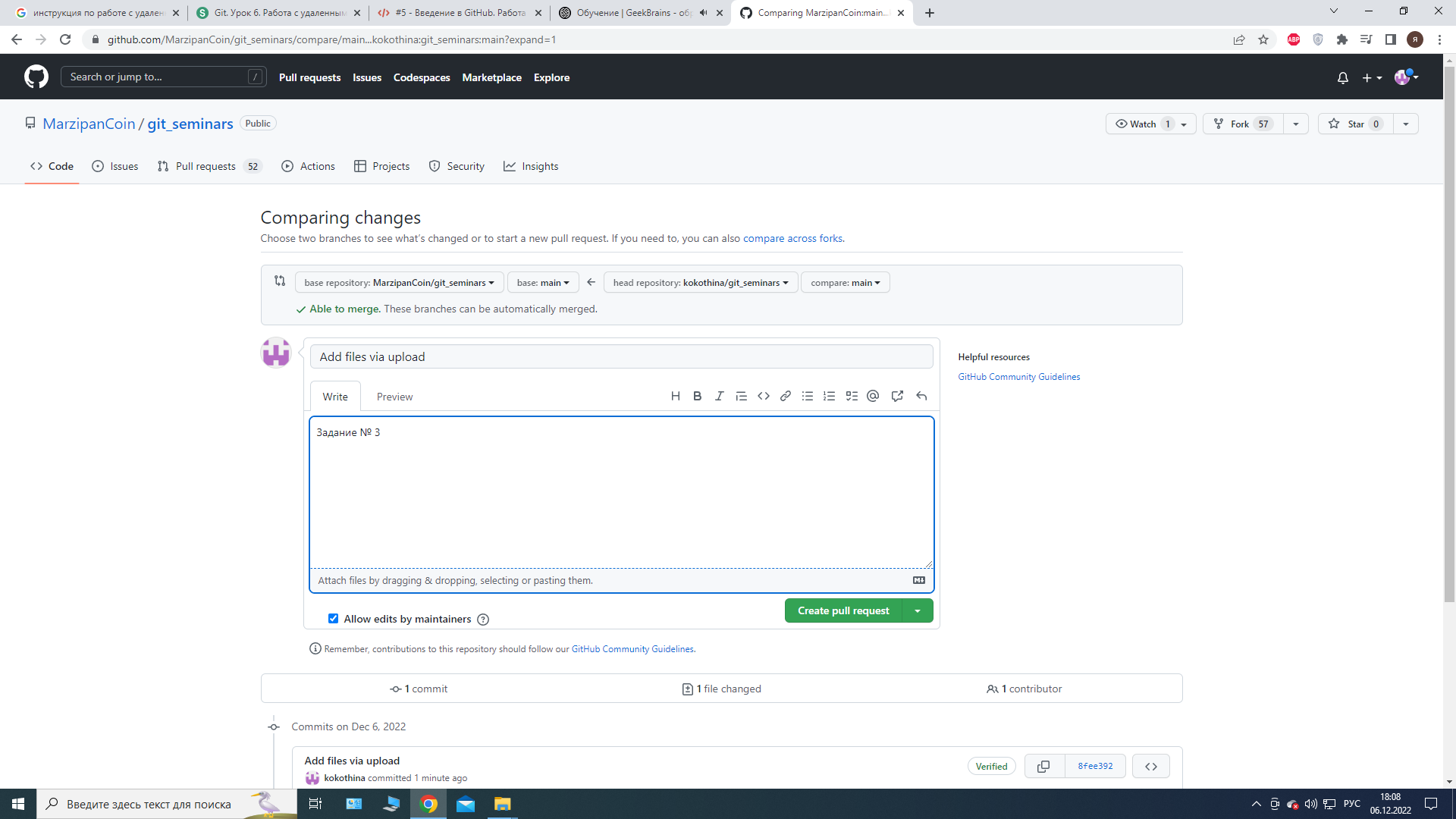Expand the compare: main branch dropdown

point(845,283)
